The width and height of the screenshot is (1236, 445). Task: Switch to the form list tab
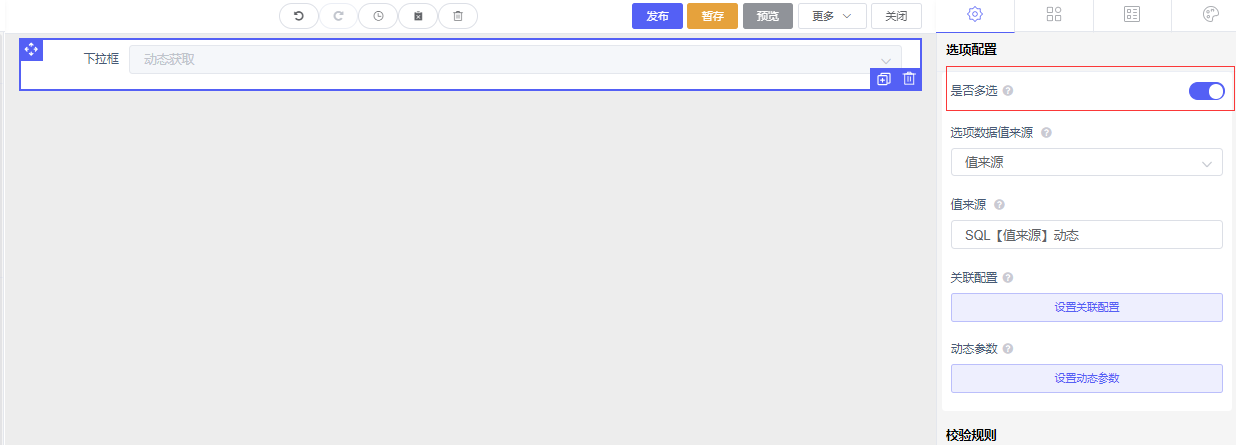coord(1132,14)
